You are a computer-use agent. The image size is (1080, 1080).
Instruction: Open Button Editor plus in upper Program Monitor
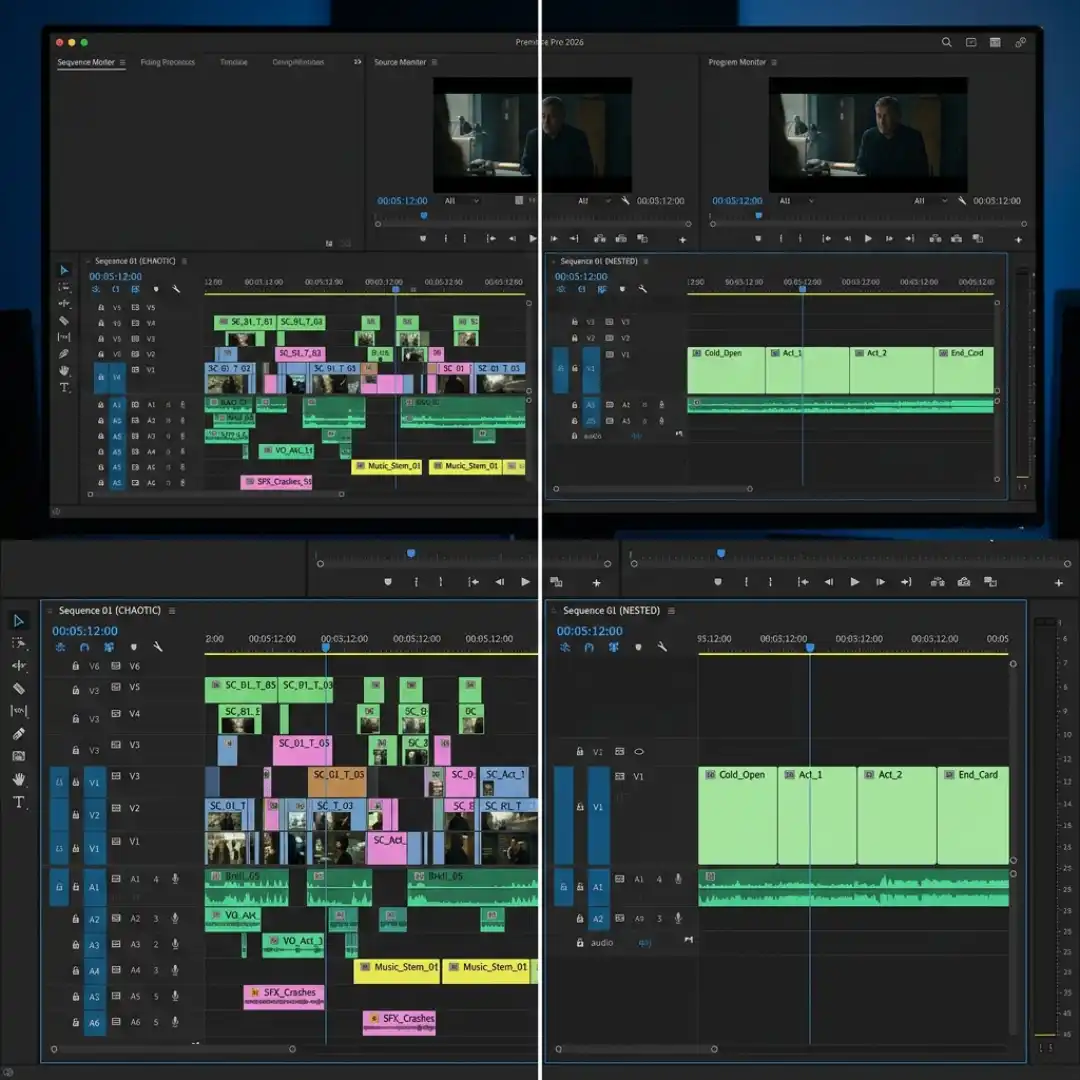point(1018,240)
